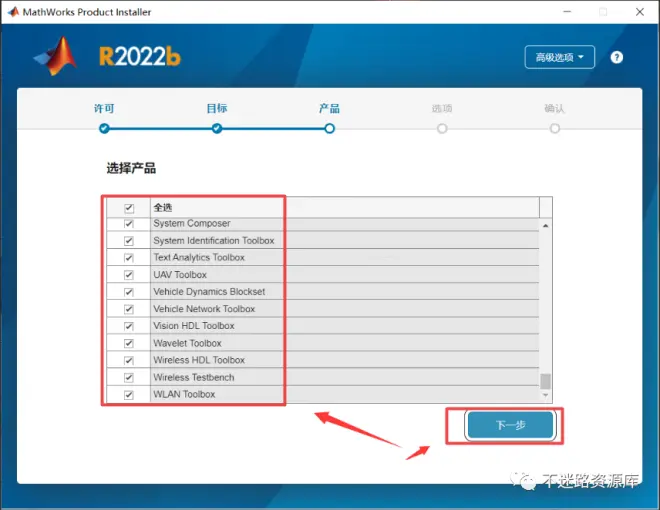Uncheck Vision HDL Toolbox checkbox
Image resolution: width=660 pixels, height=510 pixels.
click(x=129, y=326)
